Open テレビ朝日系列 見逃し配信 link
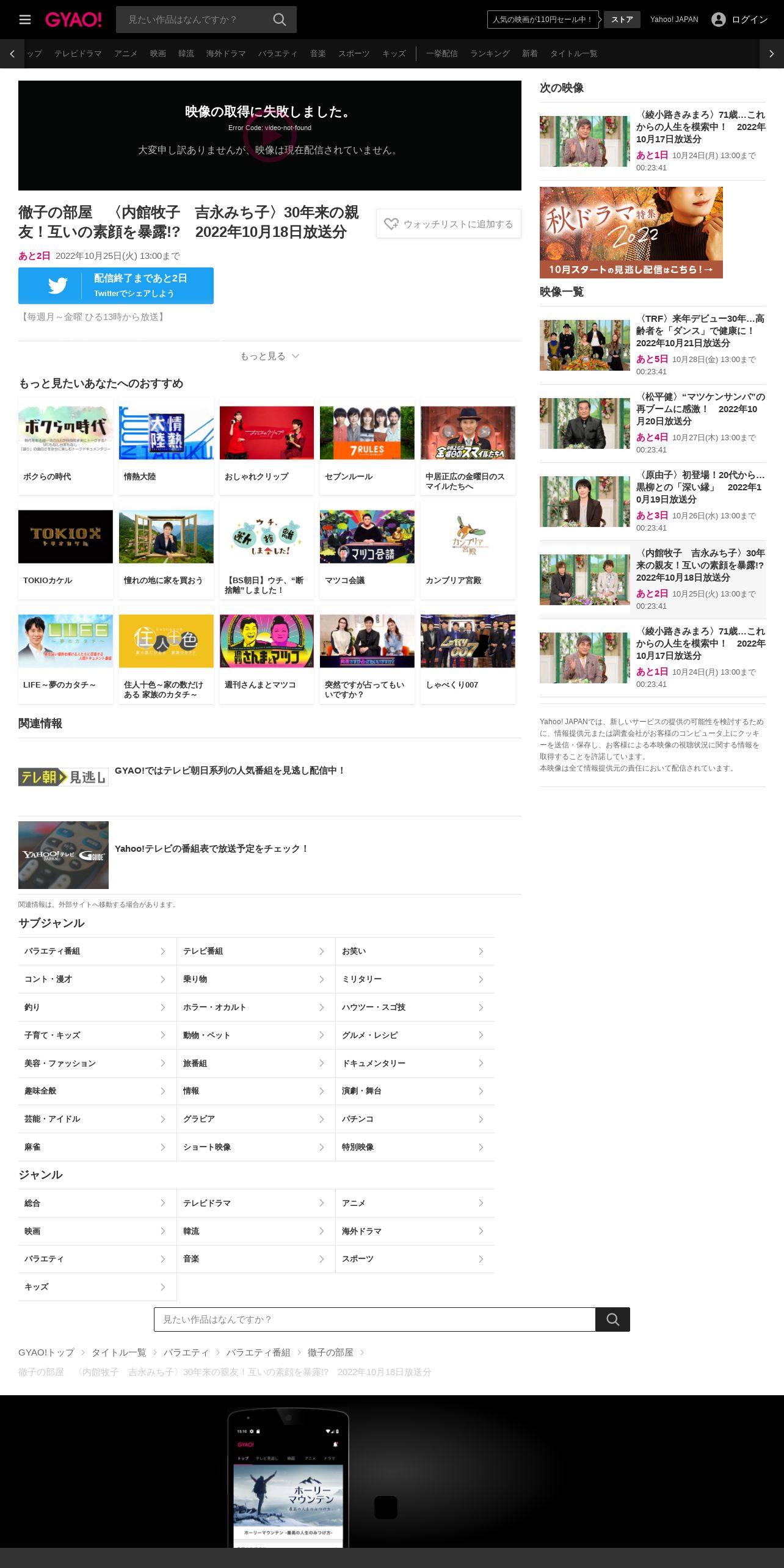Image resolution: width=784 pixels, height=1568 pixels. coord(230,771)
